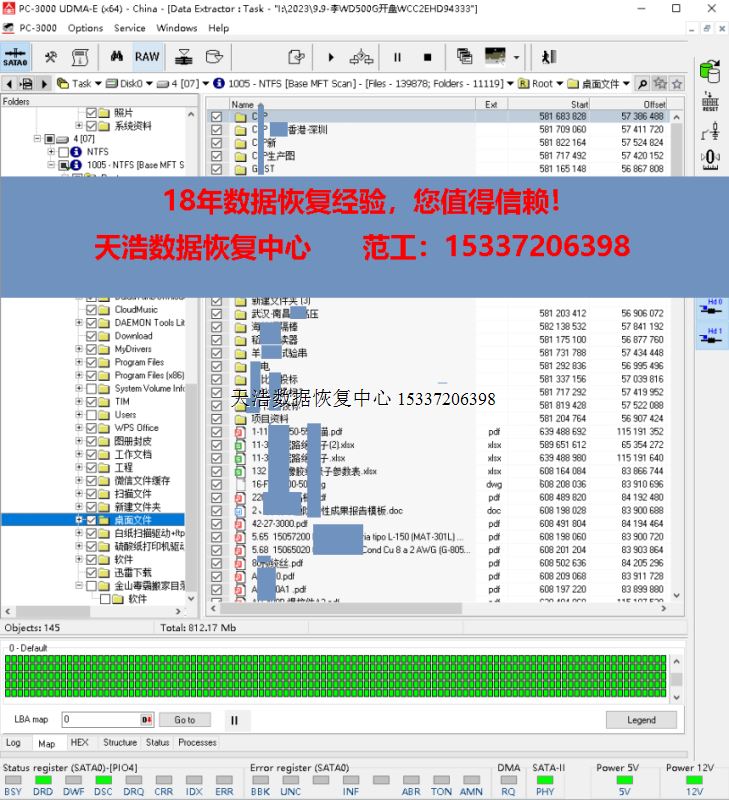Open the Options menu

(x=85, y=28)
